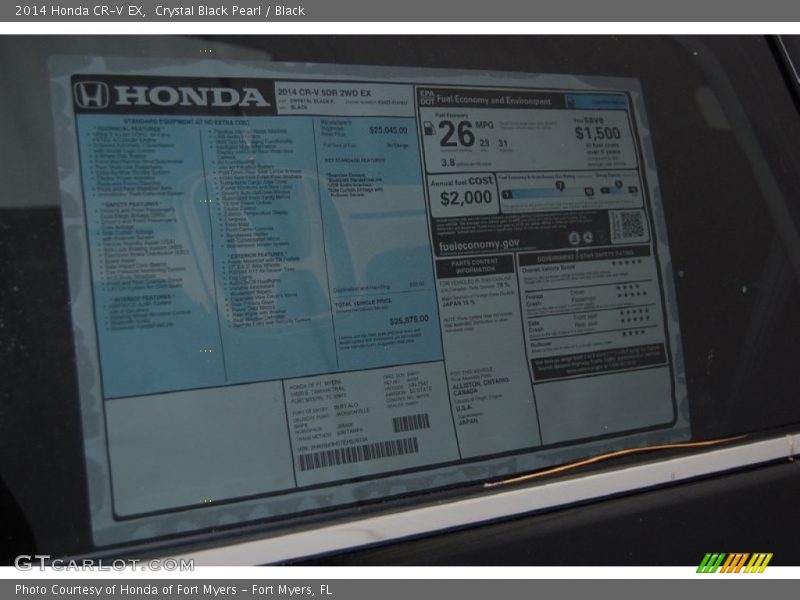Click the HONDA wordmark

tap(192, 96)
